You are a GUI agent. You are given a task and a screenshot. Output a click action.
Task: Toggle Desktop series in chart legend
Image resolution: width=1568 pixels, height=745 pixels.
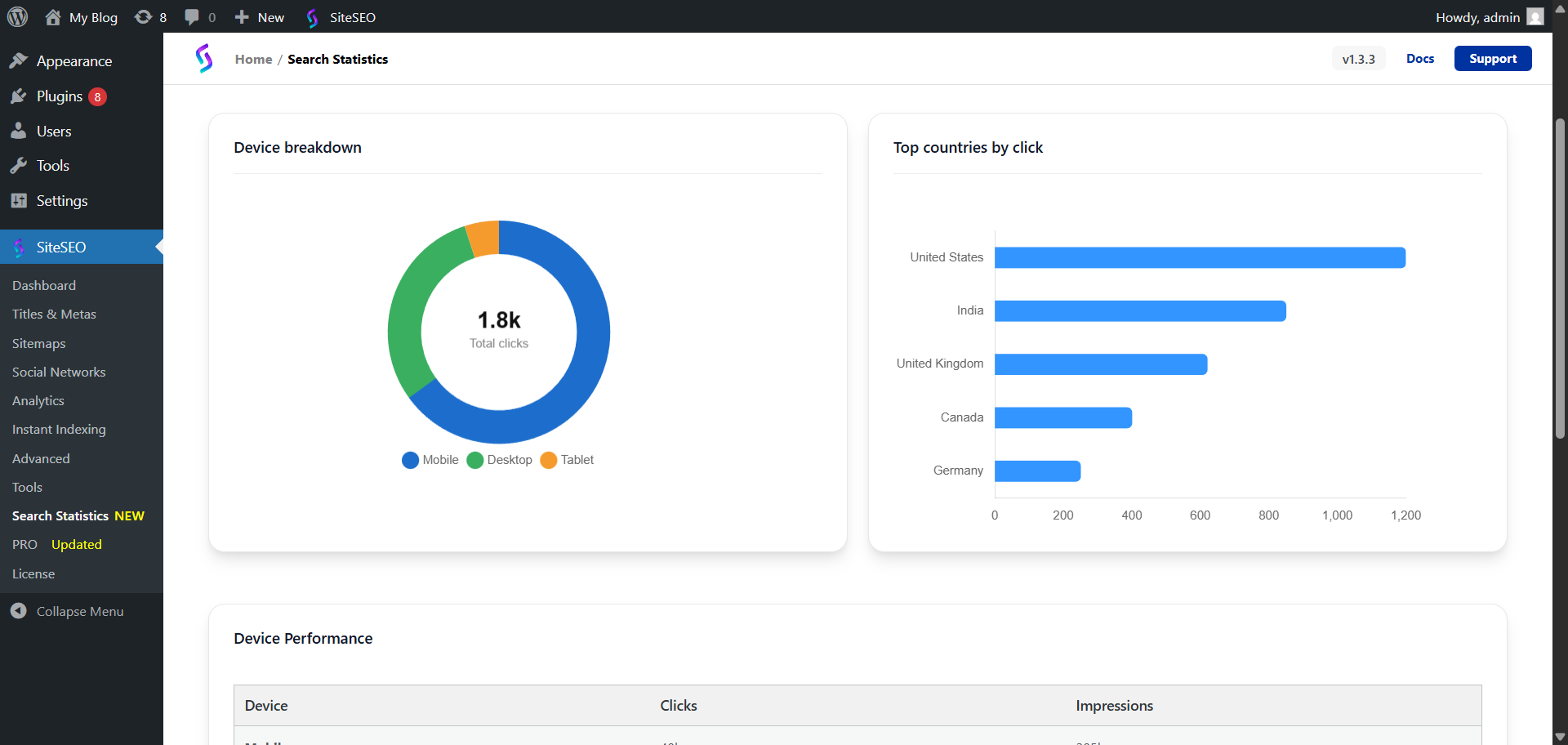499,460
